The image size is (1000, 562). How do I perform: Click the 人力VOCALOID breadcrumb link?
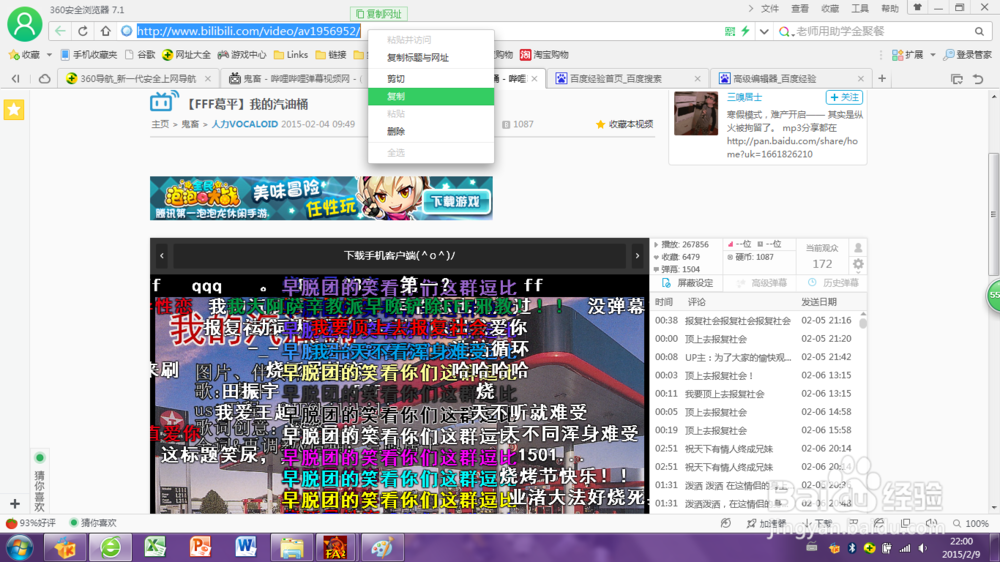point(244,124)
